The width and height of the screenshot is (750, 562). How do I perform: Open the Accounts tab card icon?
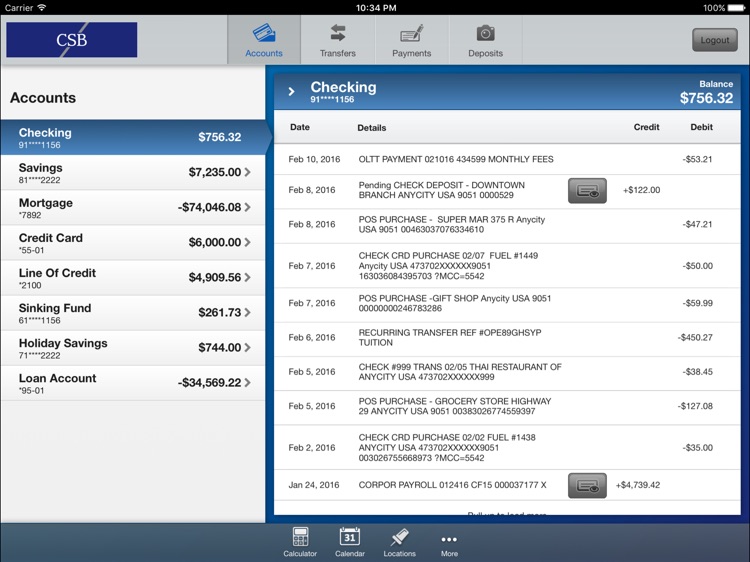(x=264, y=33)
